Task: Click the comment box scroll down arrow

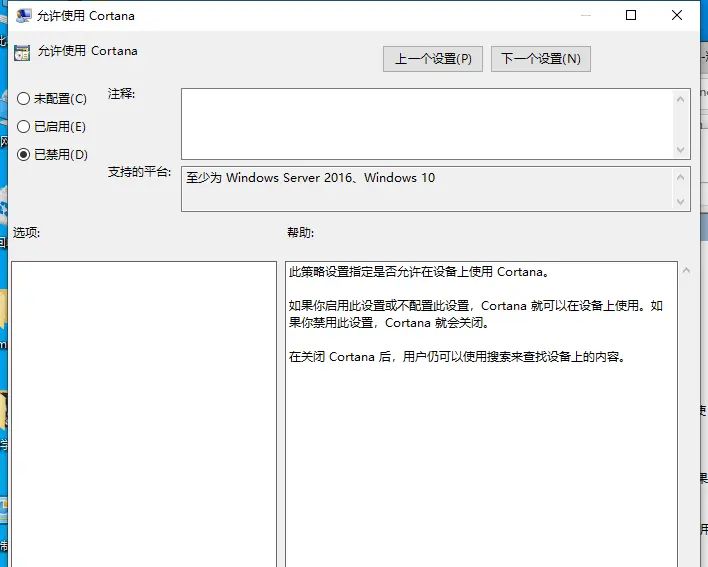Action: tap(680, 149)
